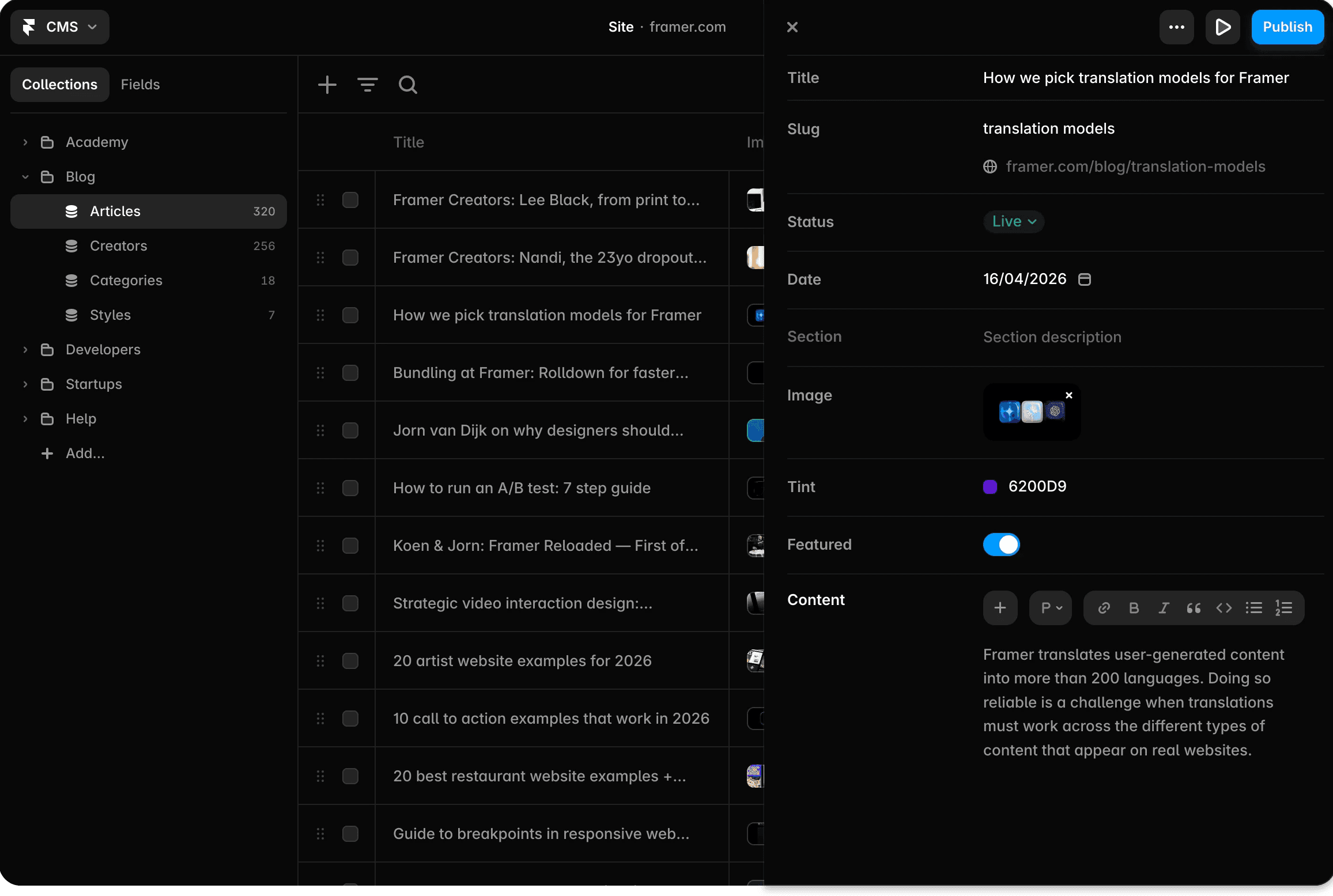
Task: Click the Publish button
Action: (x=1287, y=27)
